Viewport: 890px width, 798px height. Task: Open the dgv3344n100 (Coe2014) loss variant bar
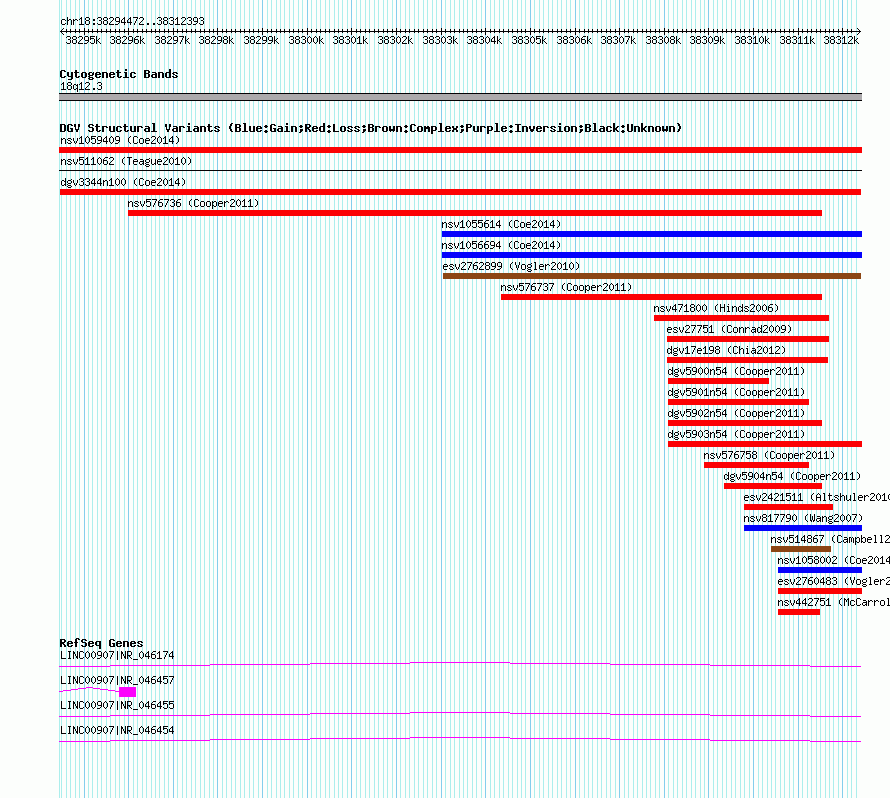(460, 192)
